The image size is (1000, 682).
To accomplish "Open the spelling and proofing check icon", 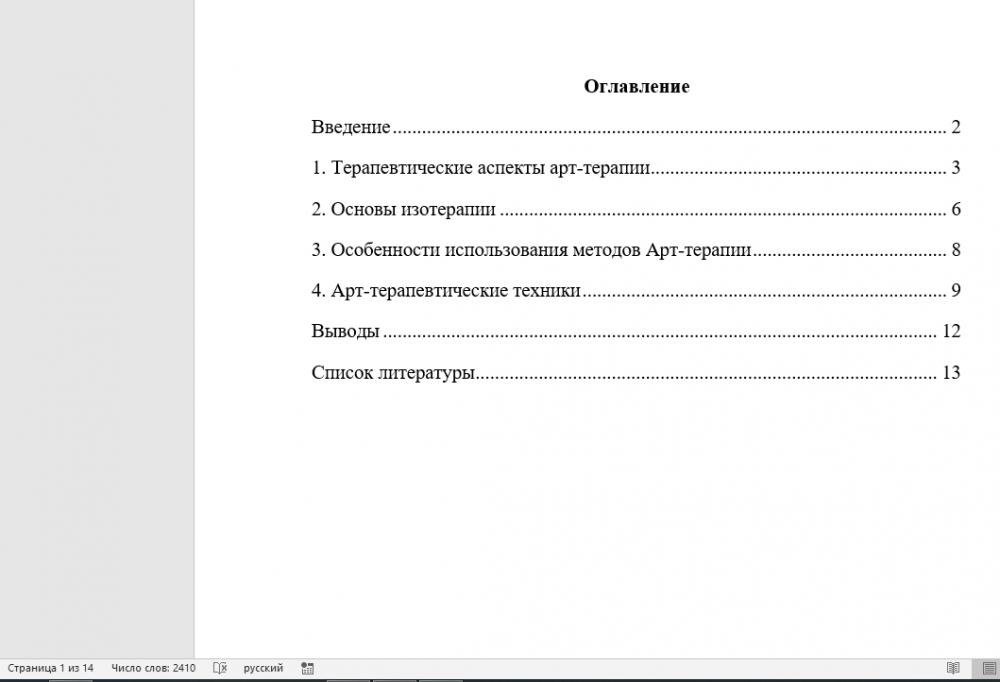I will (219, 668).
